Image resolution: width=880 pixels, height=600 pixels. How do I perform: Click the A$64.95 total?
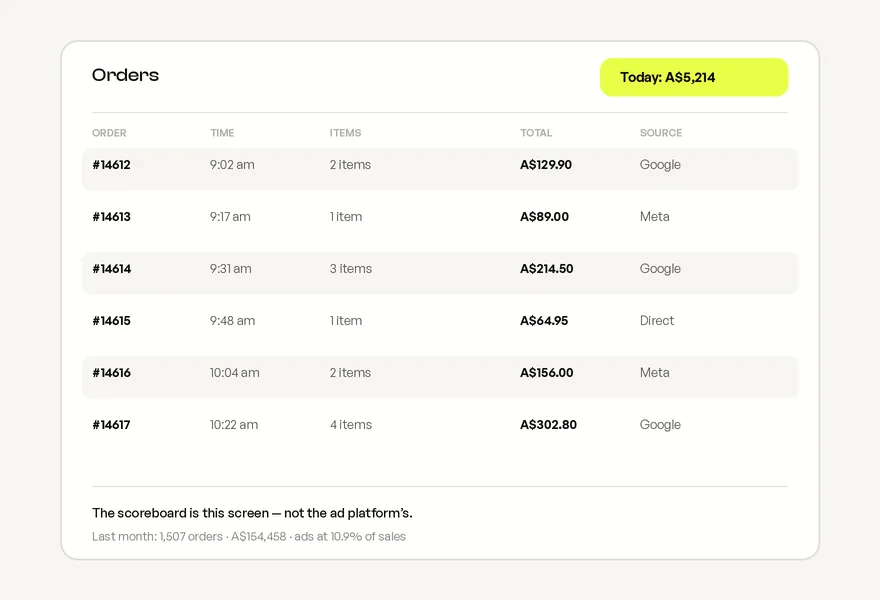point(544,320)
